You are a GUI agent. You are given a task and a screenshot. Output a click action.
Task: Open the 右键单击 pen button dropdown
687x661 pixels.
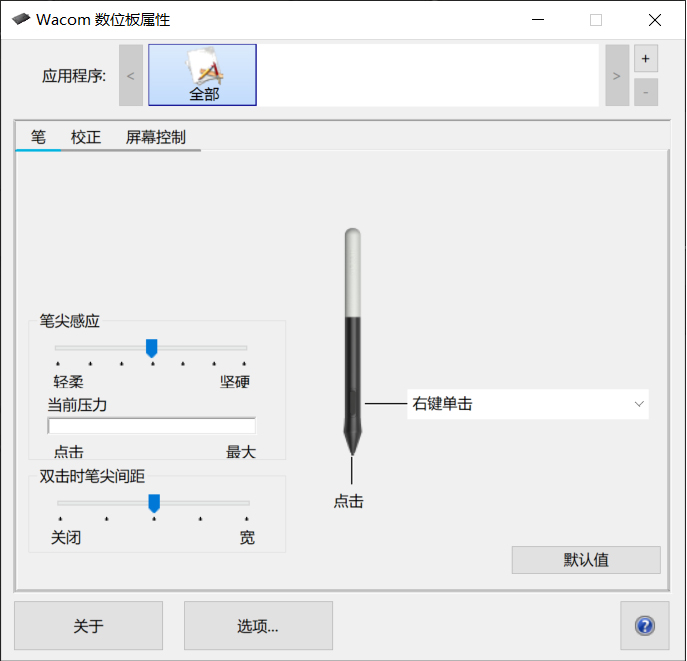528,404
